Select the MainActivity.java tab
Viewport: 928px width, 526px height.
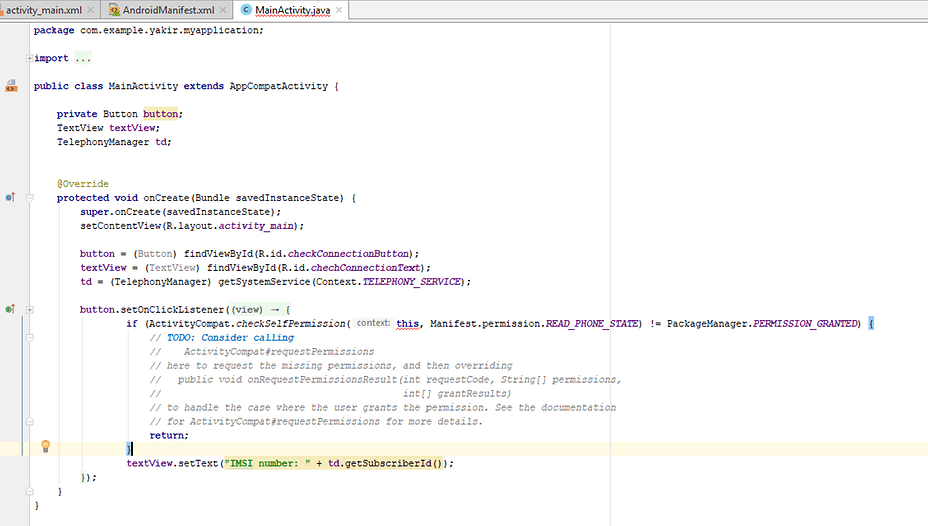292,10
